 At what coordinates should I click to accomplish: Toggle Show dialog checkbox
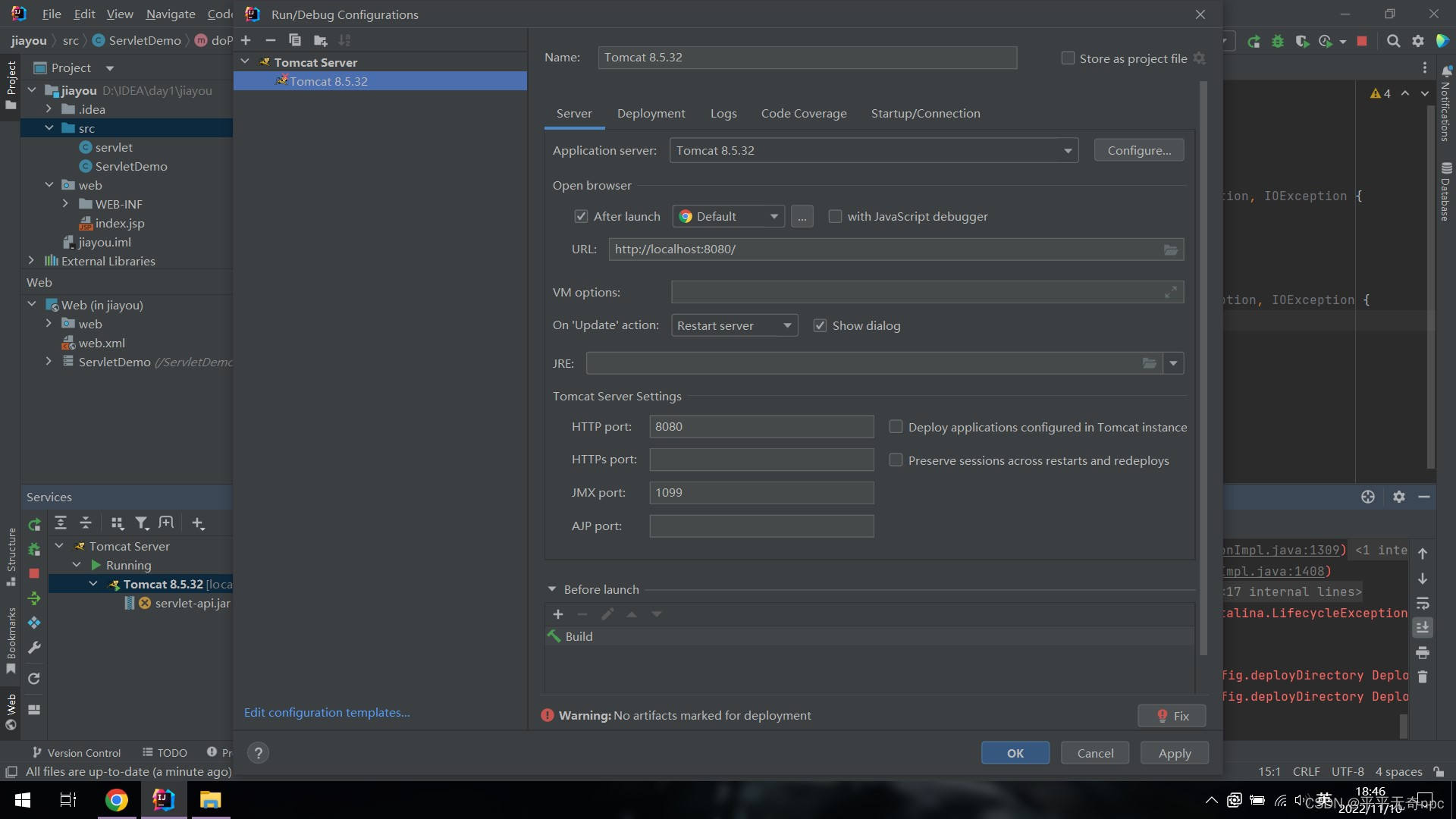click(x=820, y=326)
